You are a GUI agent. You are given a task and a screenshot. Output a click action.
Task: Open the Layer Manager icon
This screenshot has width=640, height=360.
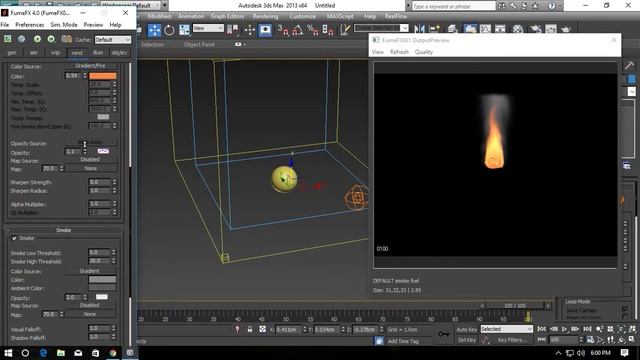[452, 29]
